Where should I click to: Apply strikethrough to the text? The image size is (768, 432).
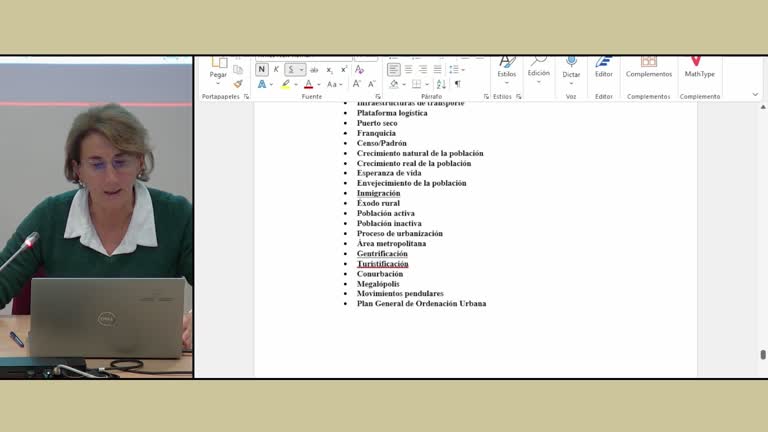click(x=314, y=70)
